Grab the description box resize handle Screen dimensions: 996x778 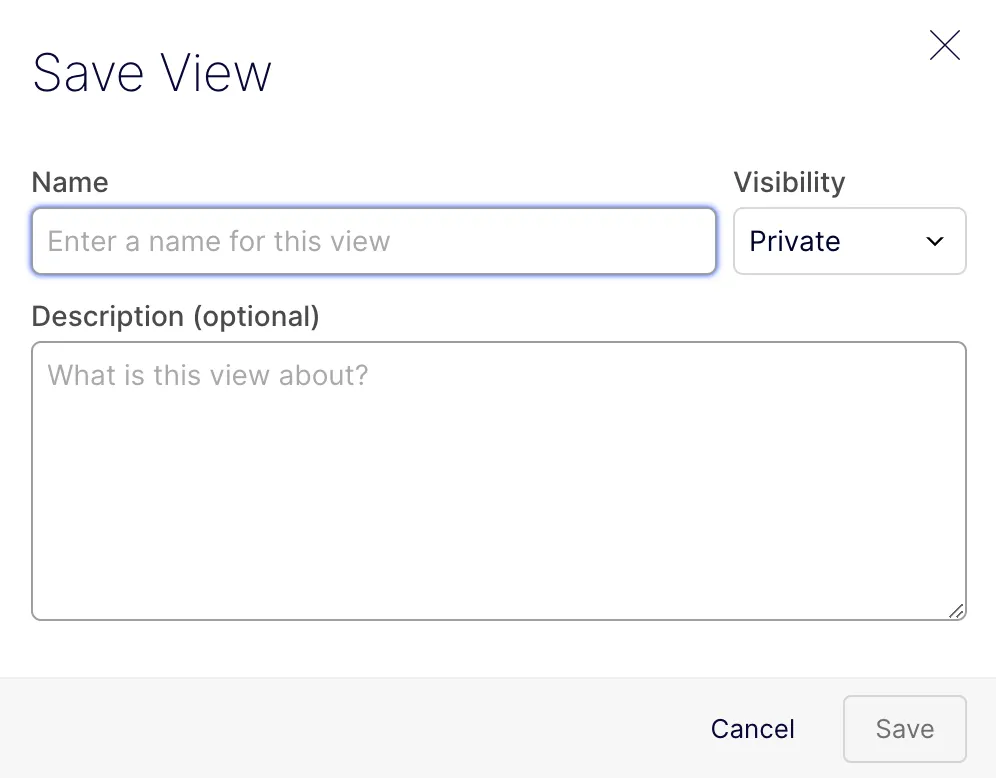click(957, 611)
